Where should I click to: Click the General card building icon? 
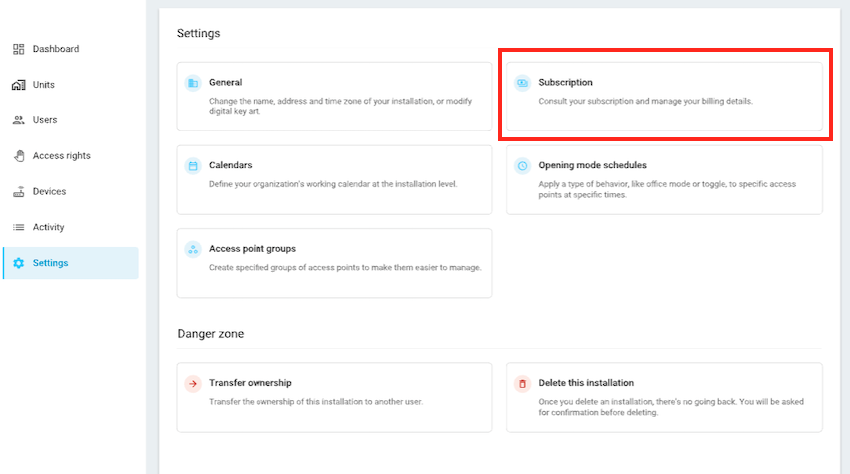[x=193, y=83]
